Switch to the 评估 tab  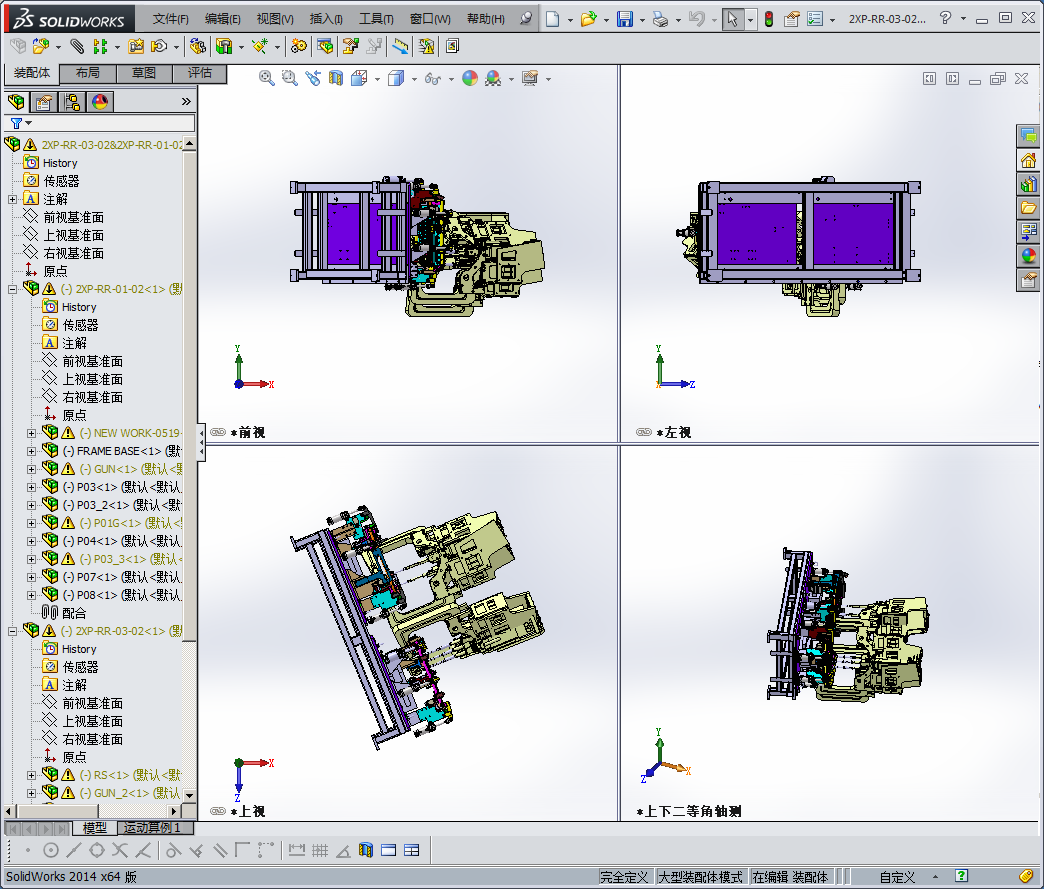pyautogui.click(x=200, y=73)
